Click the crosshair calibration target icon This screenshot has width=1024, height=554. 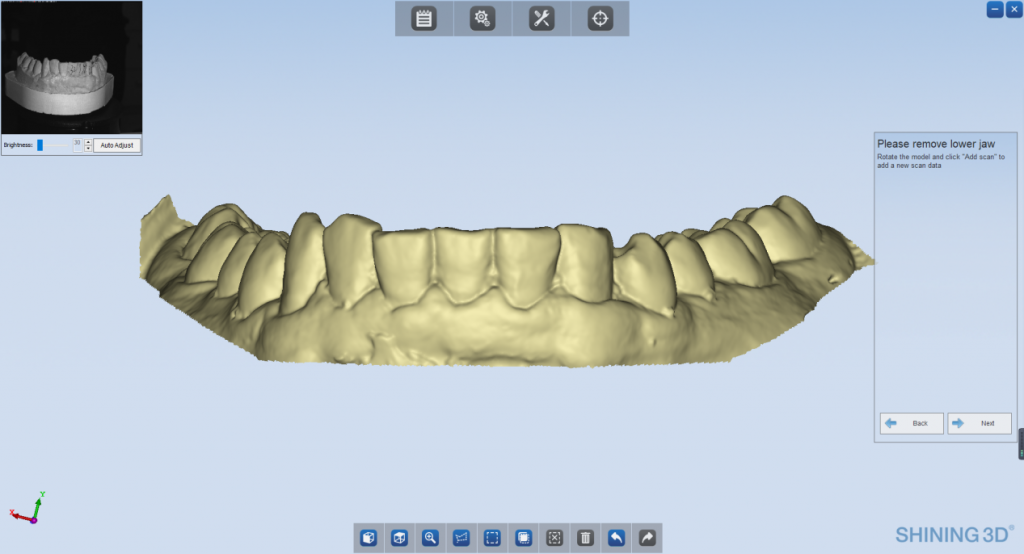[x=600, y=18]
